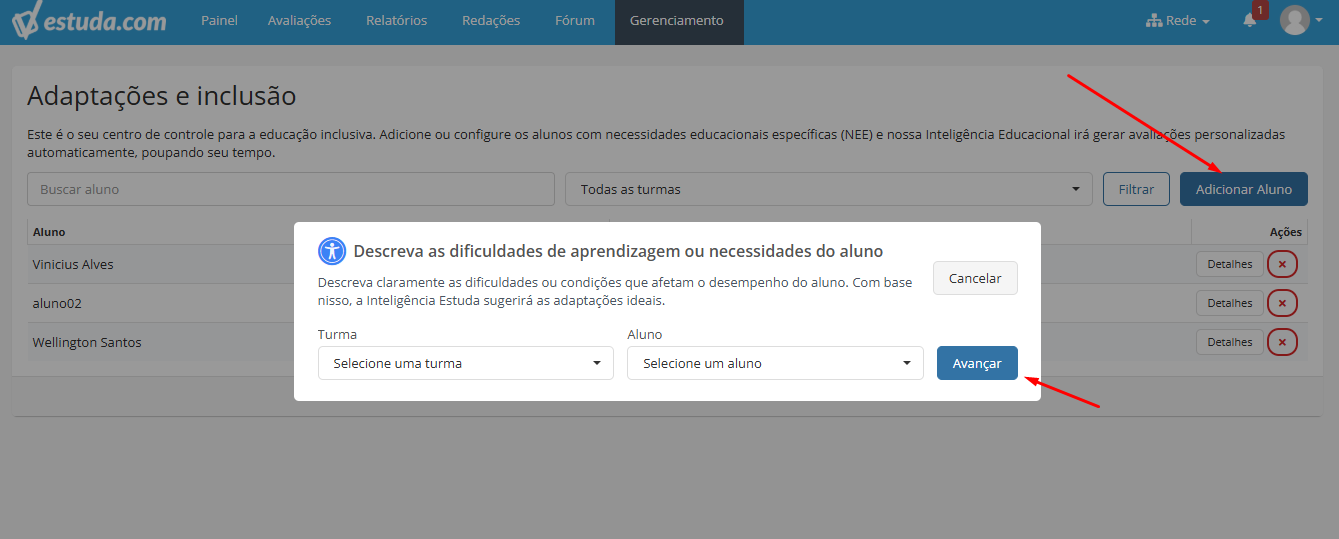
Task: Go to the Painel menu
Action: 219,21
